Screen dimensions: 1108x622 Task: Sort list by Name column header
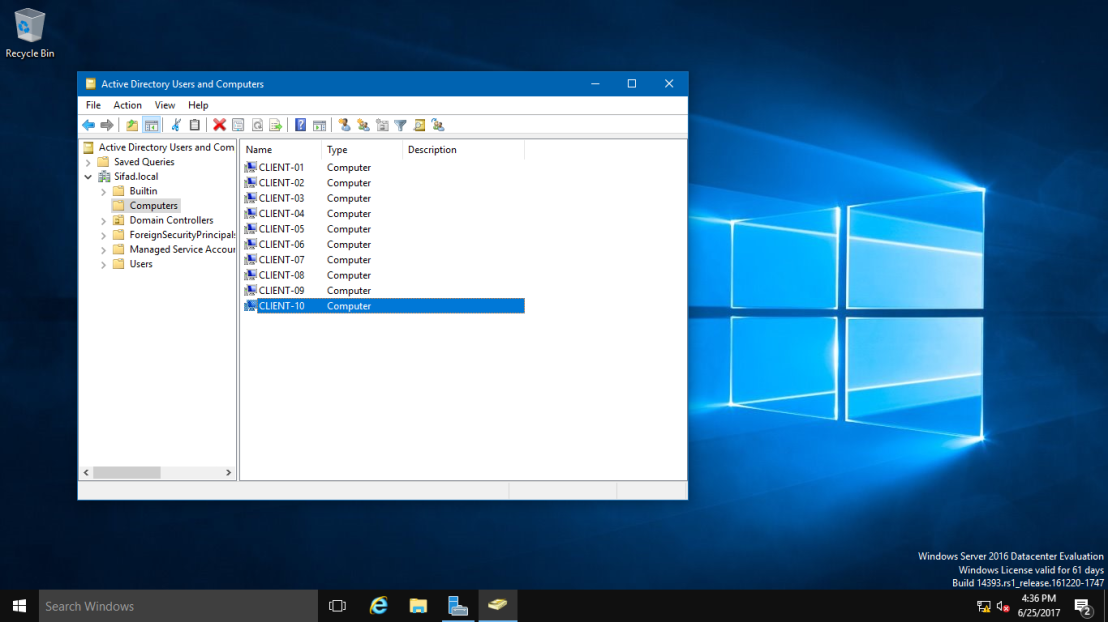[x=281, y=150]
